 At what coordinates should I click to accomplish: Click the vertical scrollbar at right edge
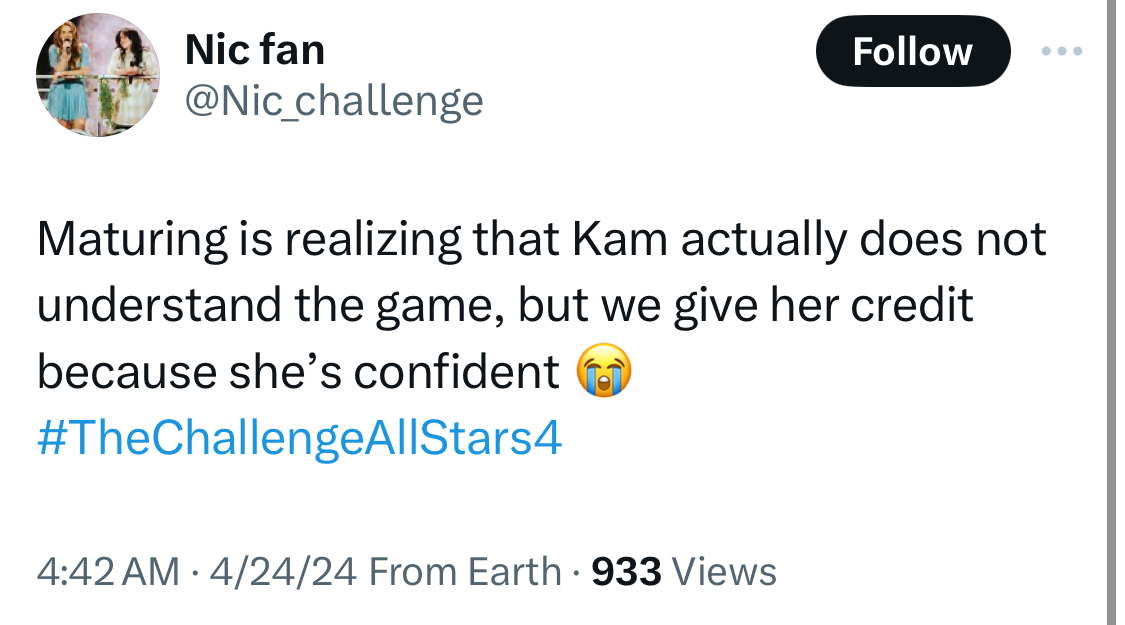[1111, 312]
